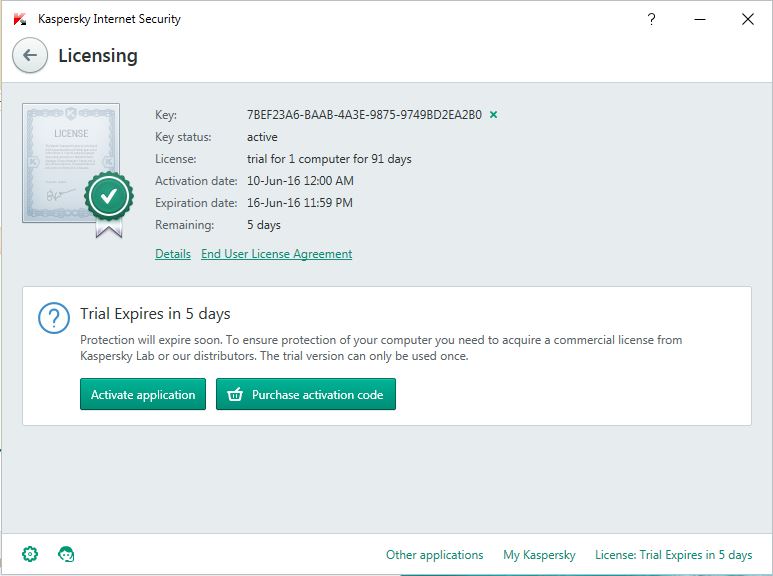
Task: Click Purchase activation code button
Action: pyautogui.click(x=306, y=394)
